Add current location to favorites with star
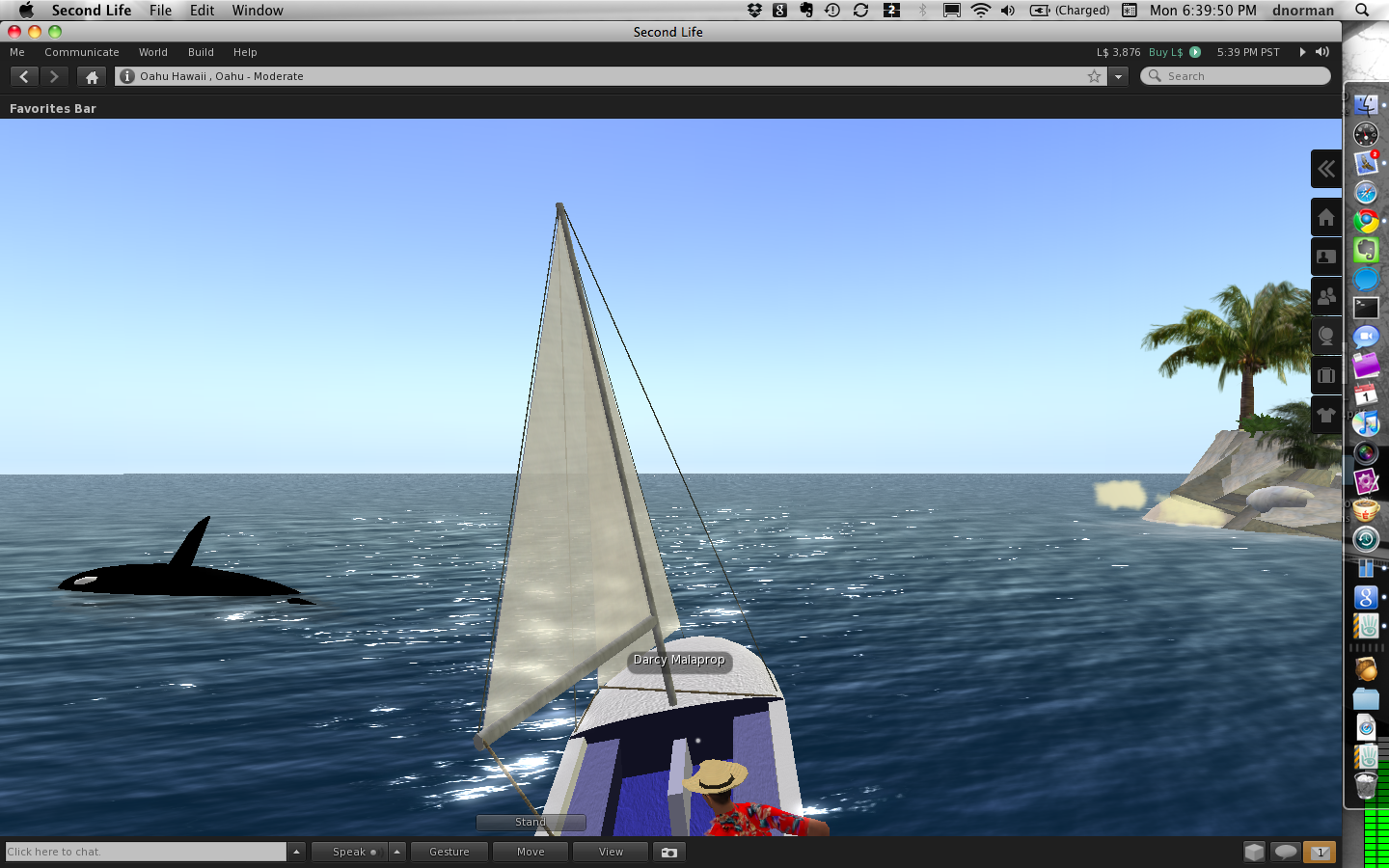 (1094, 76)
